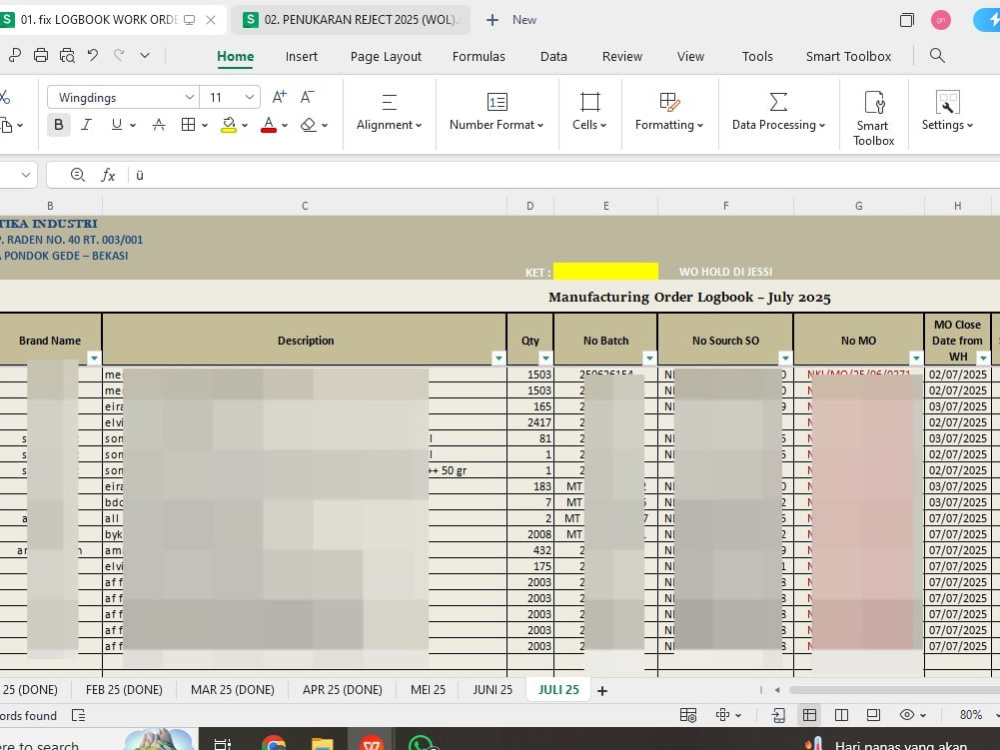Open fill color dropdown arrow
Screen dimensions: 1000x750
tap(245, 125)
